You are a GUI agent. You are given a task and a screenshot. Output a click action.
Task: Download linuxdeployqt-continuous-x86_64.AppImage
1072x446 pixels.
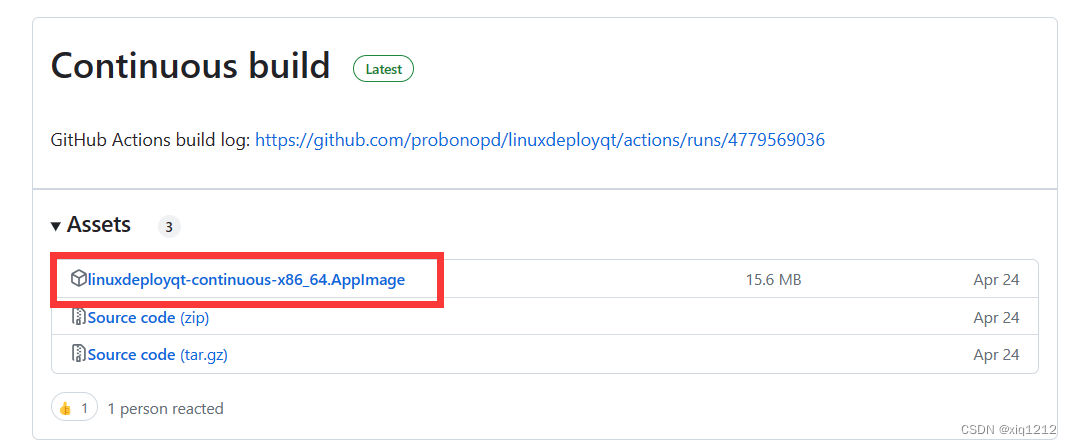click(x=246, y=279)
